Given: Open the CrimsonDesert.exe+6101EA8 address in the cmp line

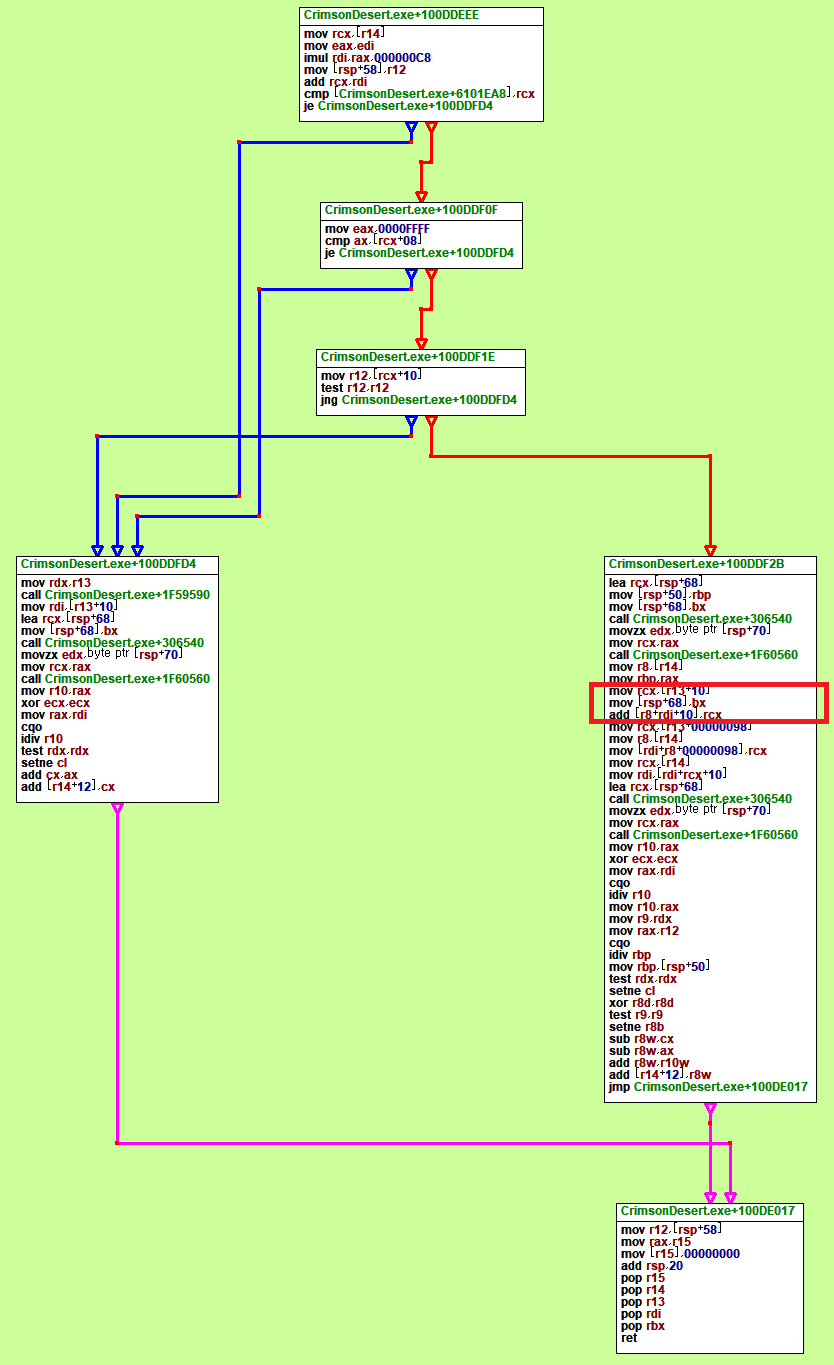Looking at the screenshot, I should pos(423,94).
